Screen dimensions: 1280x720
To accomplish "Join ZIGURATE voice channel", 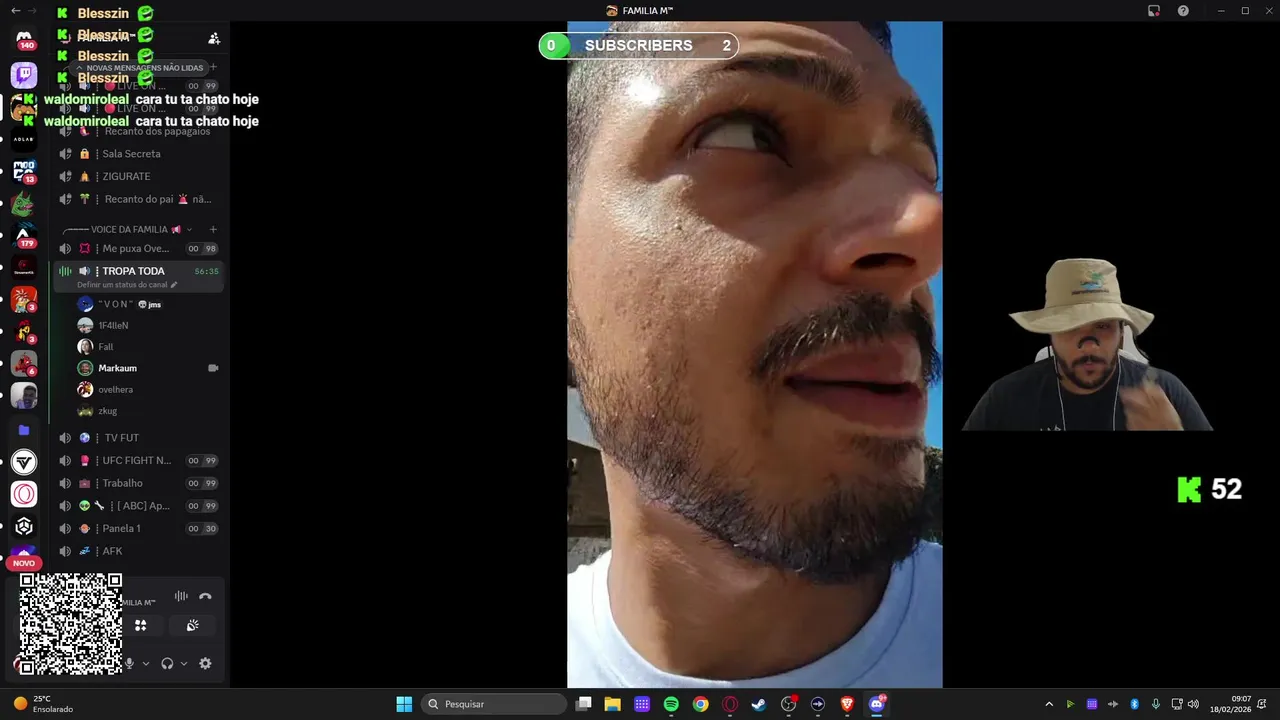I will (x=139, y=176).
